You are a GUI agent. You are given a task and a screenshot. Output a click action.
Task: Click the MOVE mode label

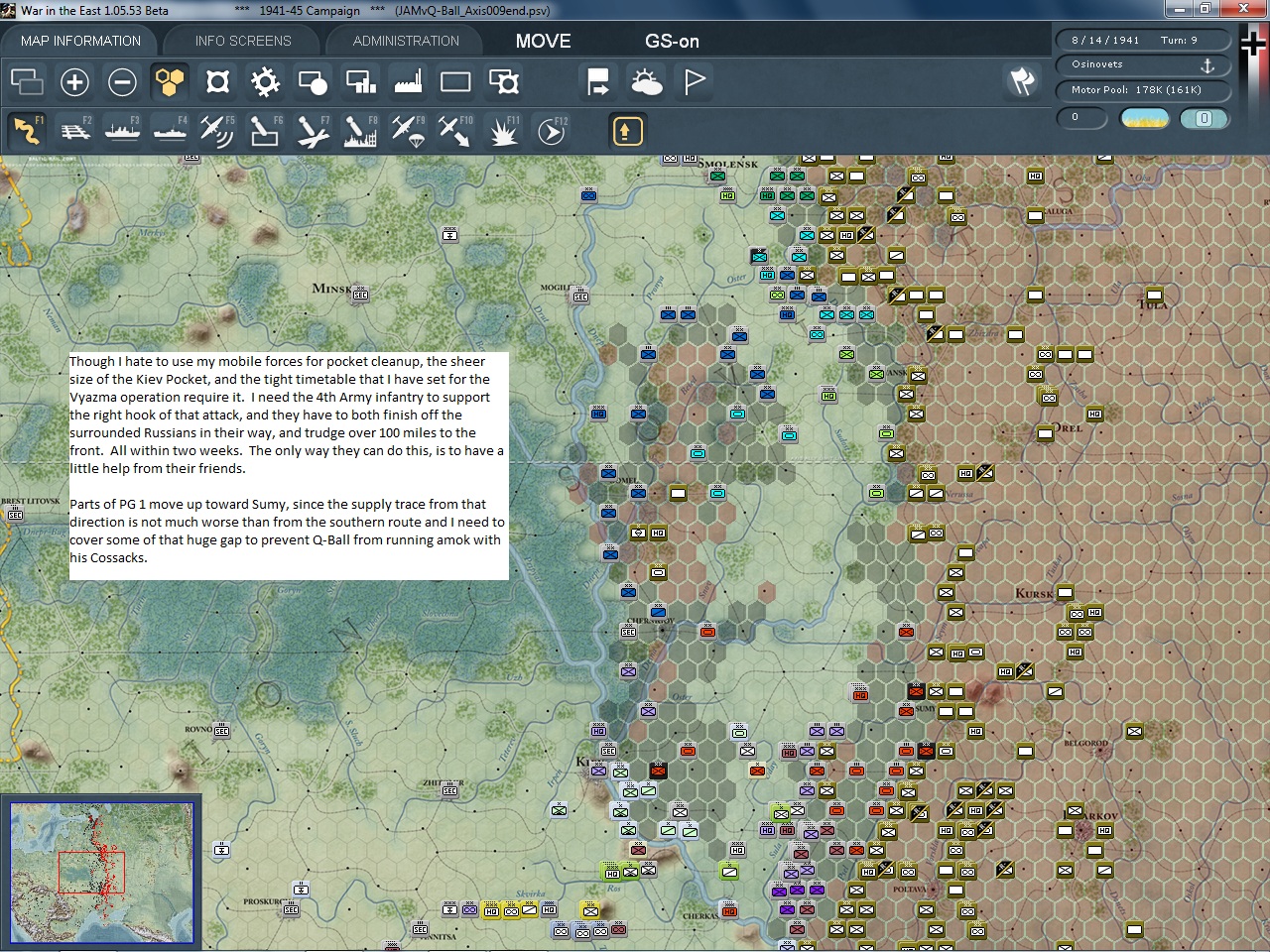point(543,42)
